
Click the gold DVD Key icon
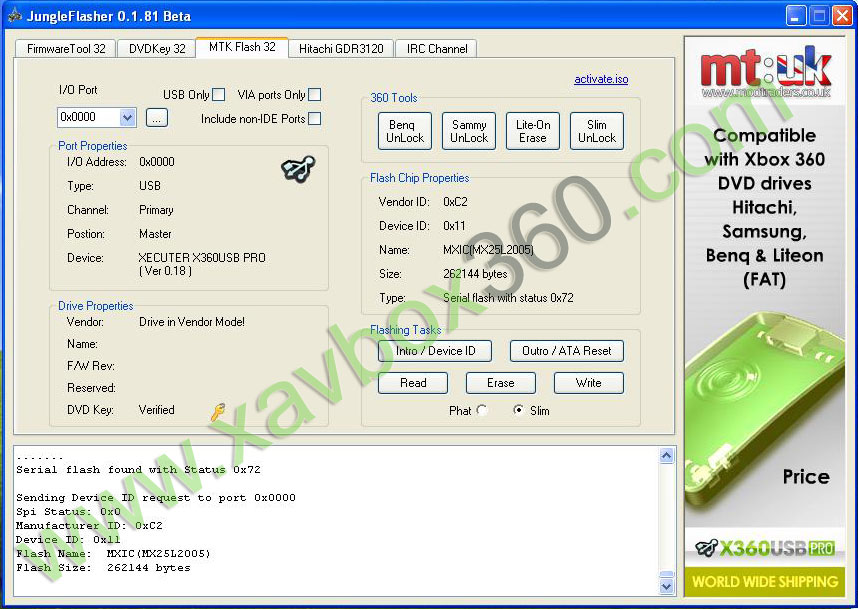click(x=218, y=411)
